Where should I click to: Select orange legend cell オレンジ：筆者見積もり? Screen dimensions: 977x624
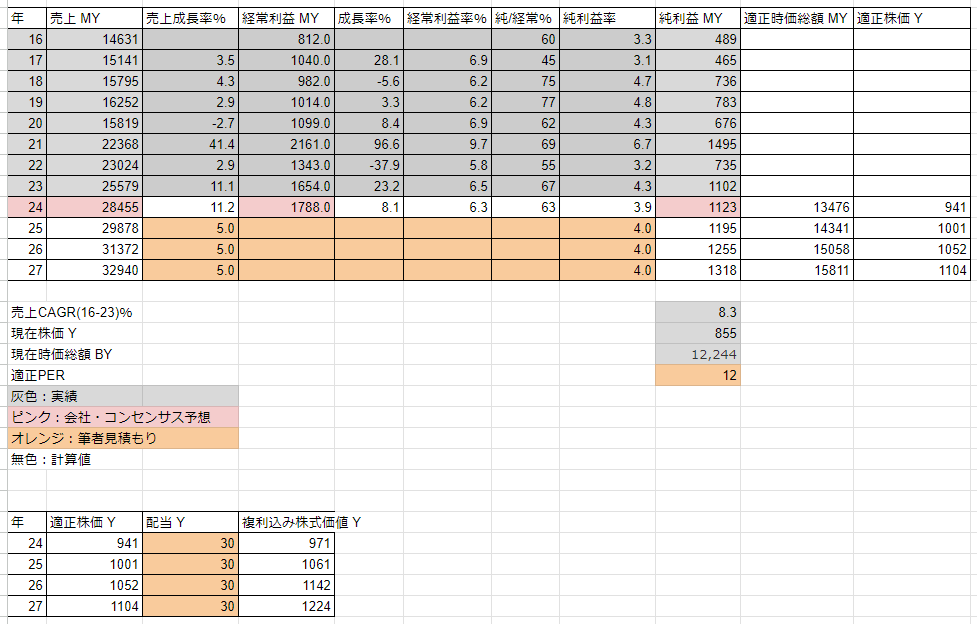click(123, 438)
